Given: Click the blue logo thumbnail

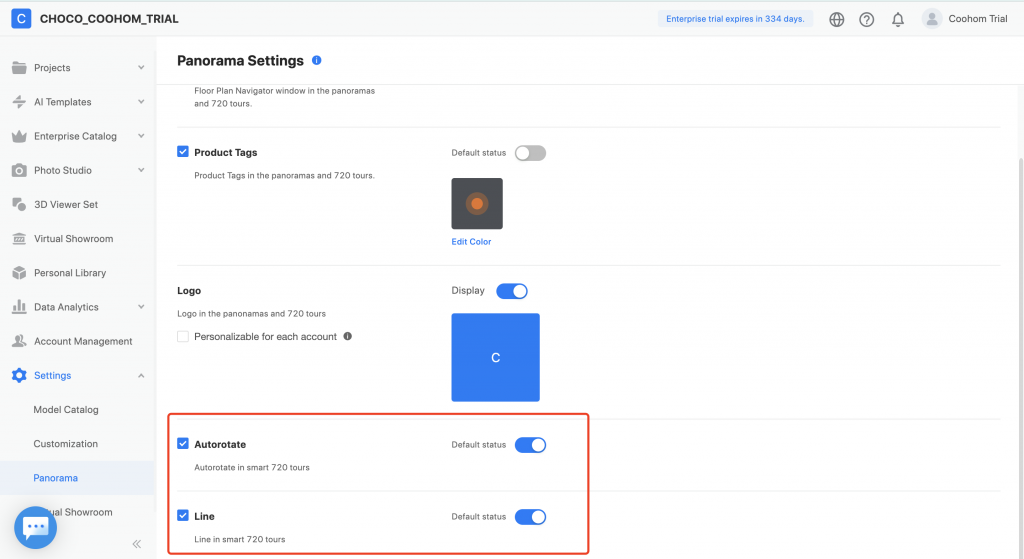Looking at the screenshot, I should [496, 357].
